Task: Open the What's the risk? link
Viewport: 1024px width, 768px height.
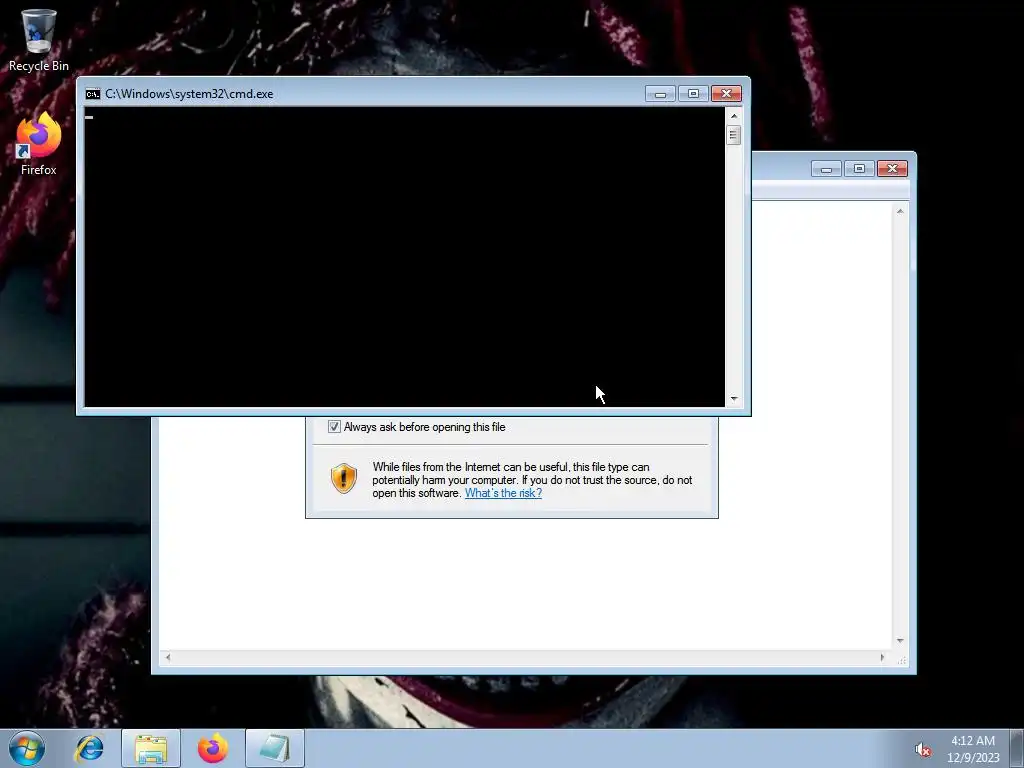Action: (x=503, y=493)
